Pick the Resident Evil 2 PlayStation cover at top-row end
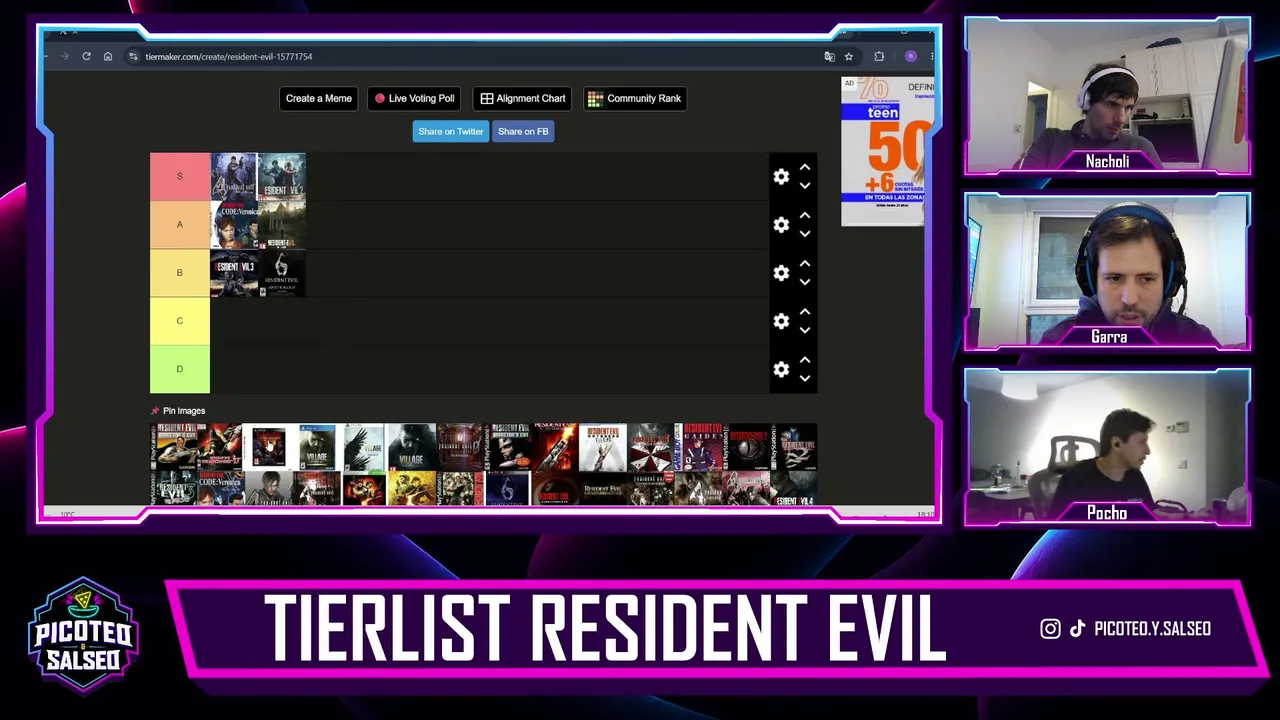This screenshot has height=720, width=1280. [794, 447]
